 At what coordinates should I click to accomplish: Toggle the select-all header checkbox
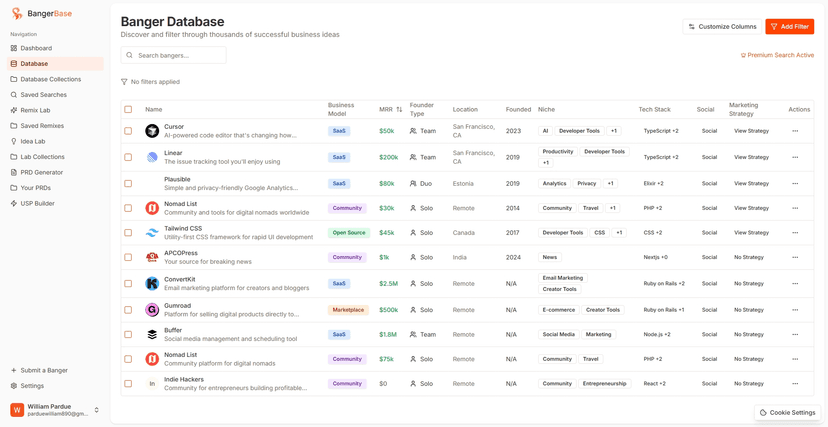(x=128, y=109)
